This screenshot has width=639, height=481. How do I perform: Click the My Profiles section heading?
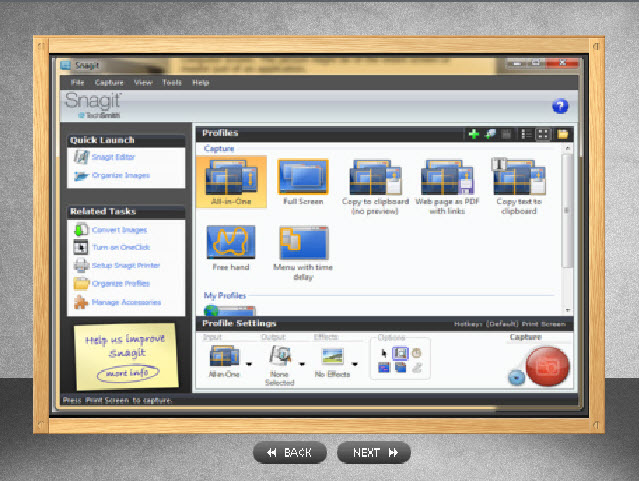[225, 296]
